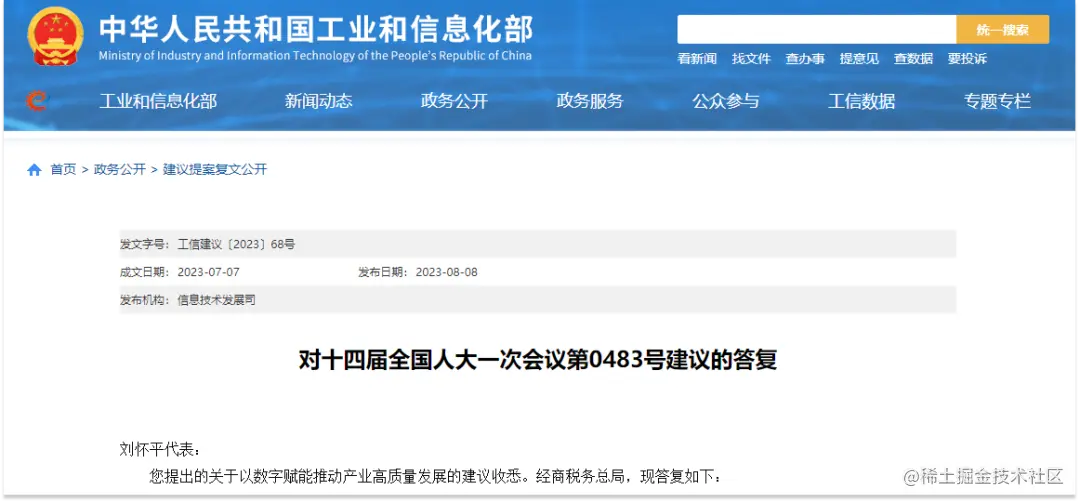Open the 要投诉 quick link
This screenshot has width=1080, height=503.
[967, 59]
